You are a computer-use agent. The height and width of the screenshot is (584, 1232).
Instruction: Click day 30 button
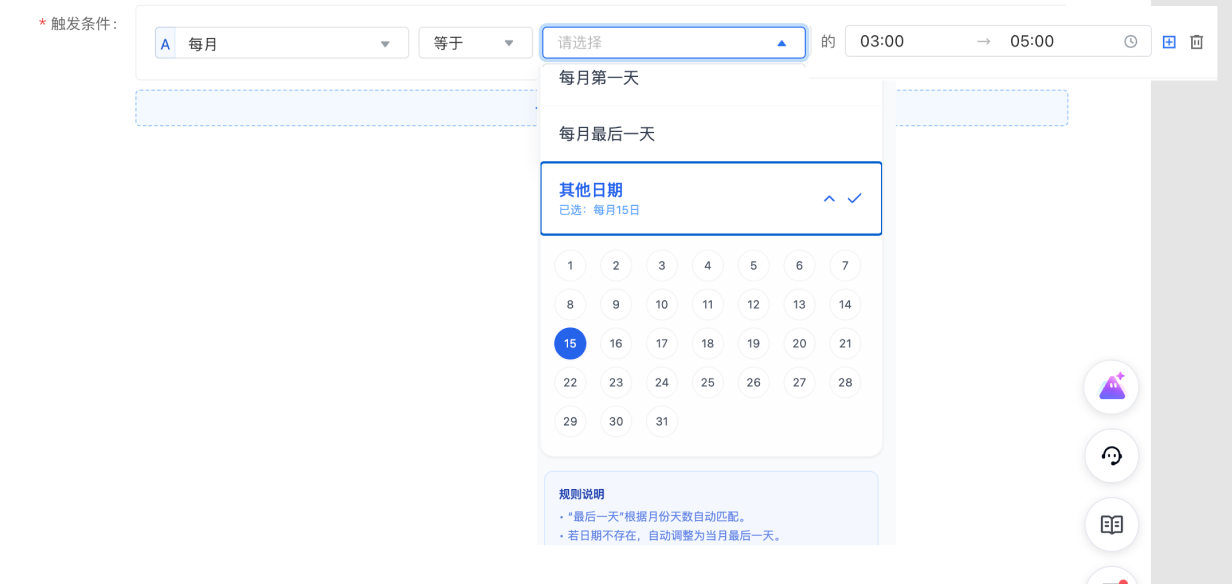[x=616, y=422]
